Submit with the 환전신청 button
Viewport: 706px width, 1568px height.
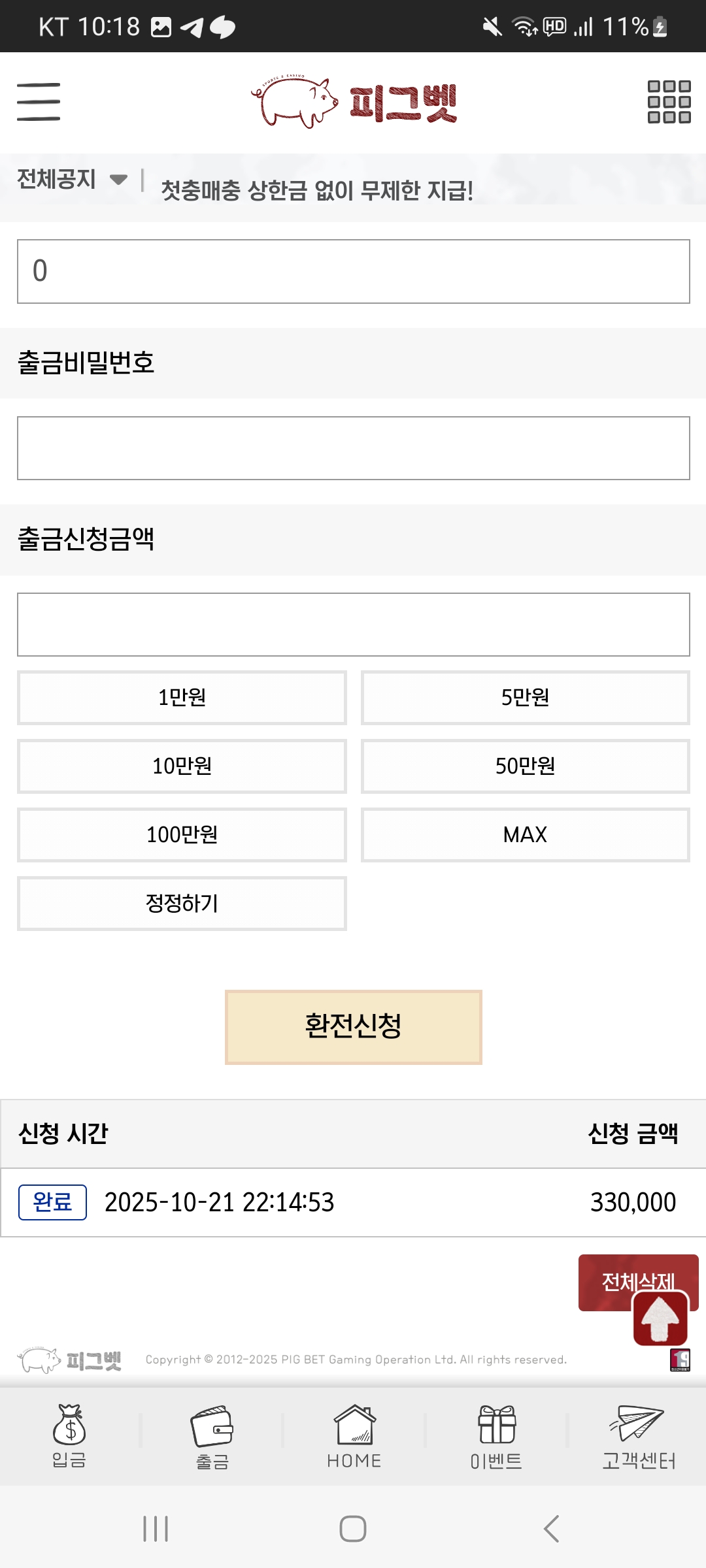(x=354, y=1027)
